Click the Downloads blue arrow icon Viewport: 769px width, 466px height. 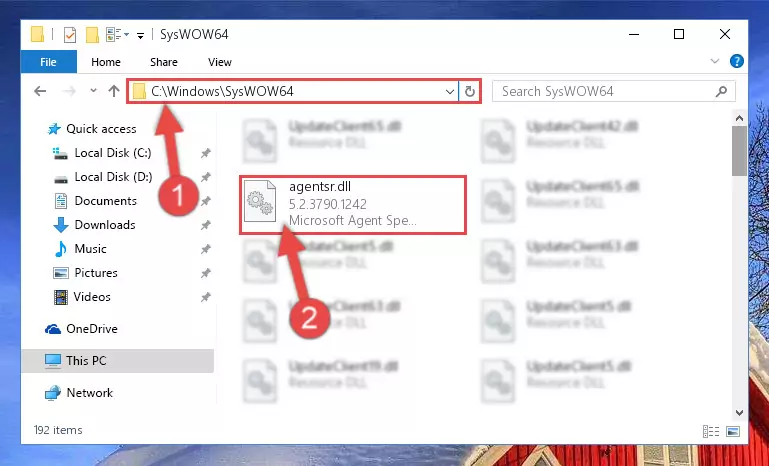[x=60, y=225]
